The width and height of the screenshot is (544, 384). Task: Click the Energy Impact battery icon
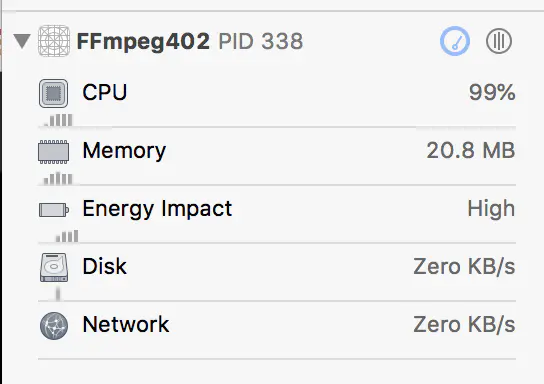coord(54,210)
